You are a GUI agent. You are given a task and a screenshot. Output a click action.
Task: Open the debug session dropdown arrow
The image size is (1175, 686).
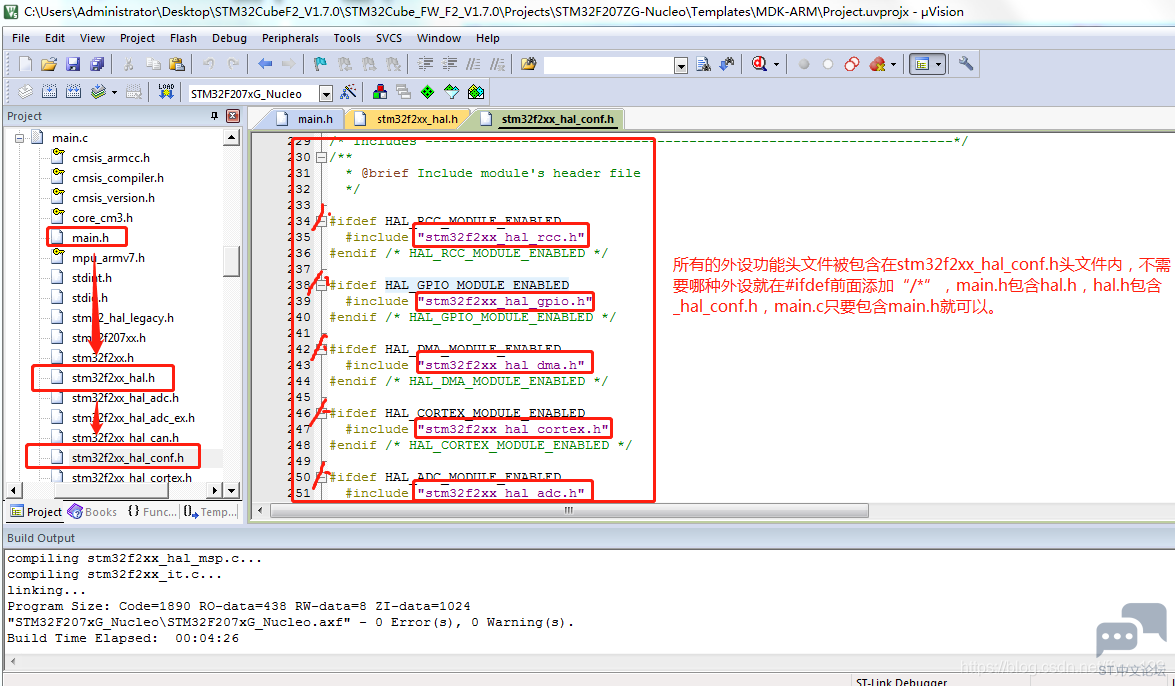[x=776, y=64]
